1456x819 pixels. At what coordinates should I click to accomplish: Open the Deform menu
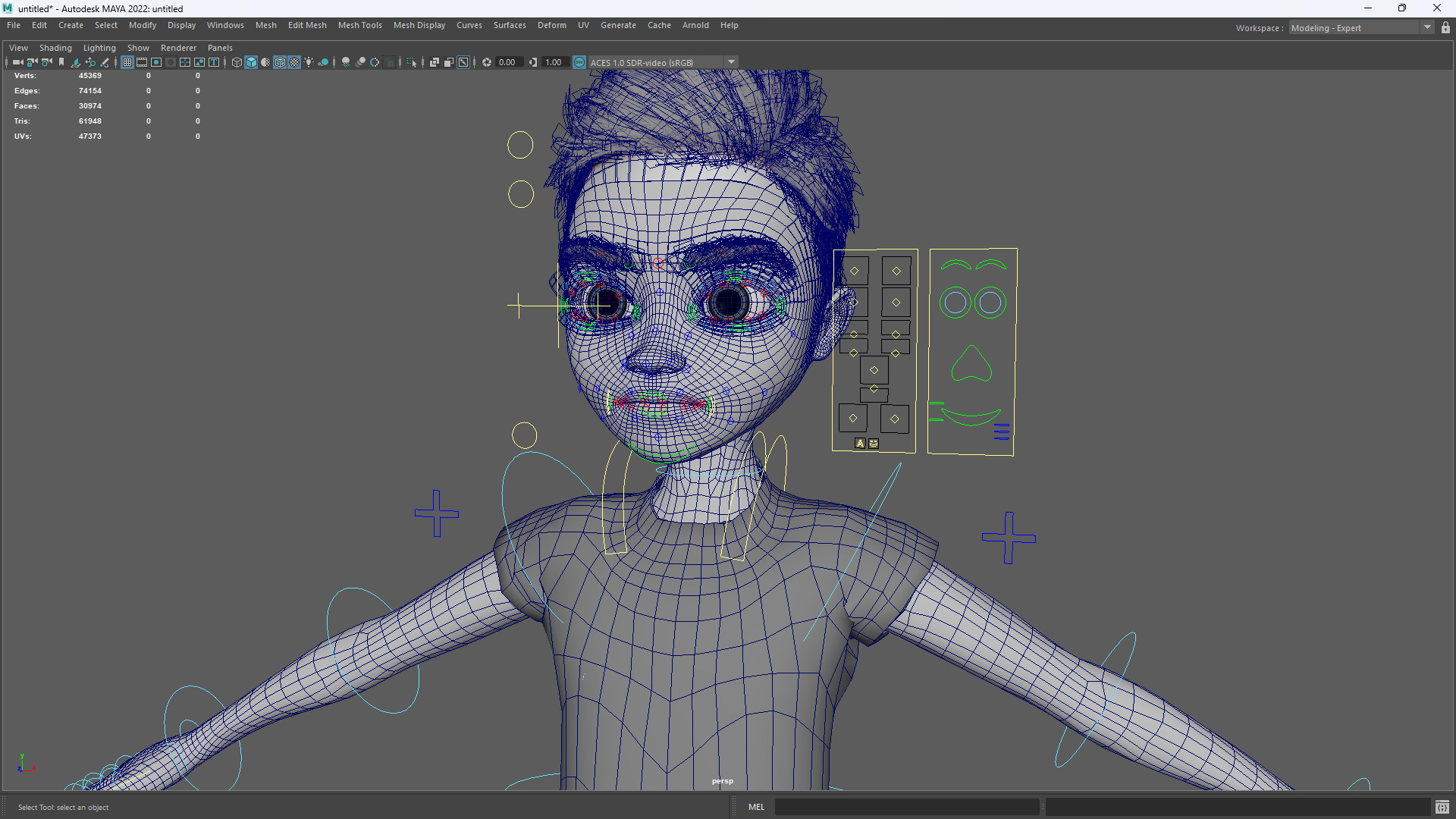[x=552, y=25]
